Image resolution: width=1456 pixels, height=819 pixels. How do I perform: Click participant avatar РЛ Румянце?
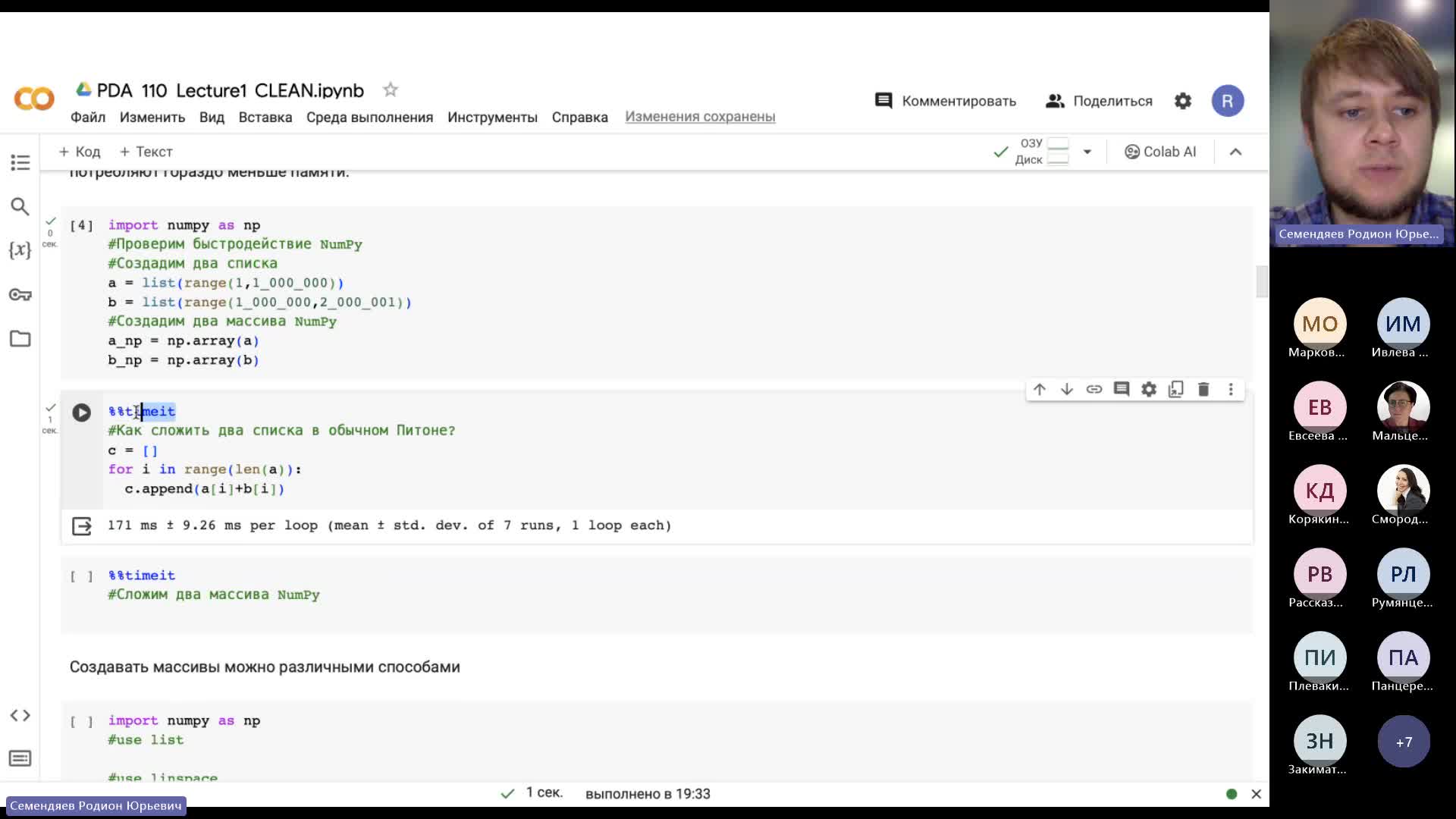[x=1403, y=574]
